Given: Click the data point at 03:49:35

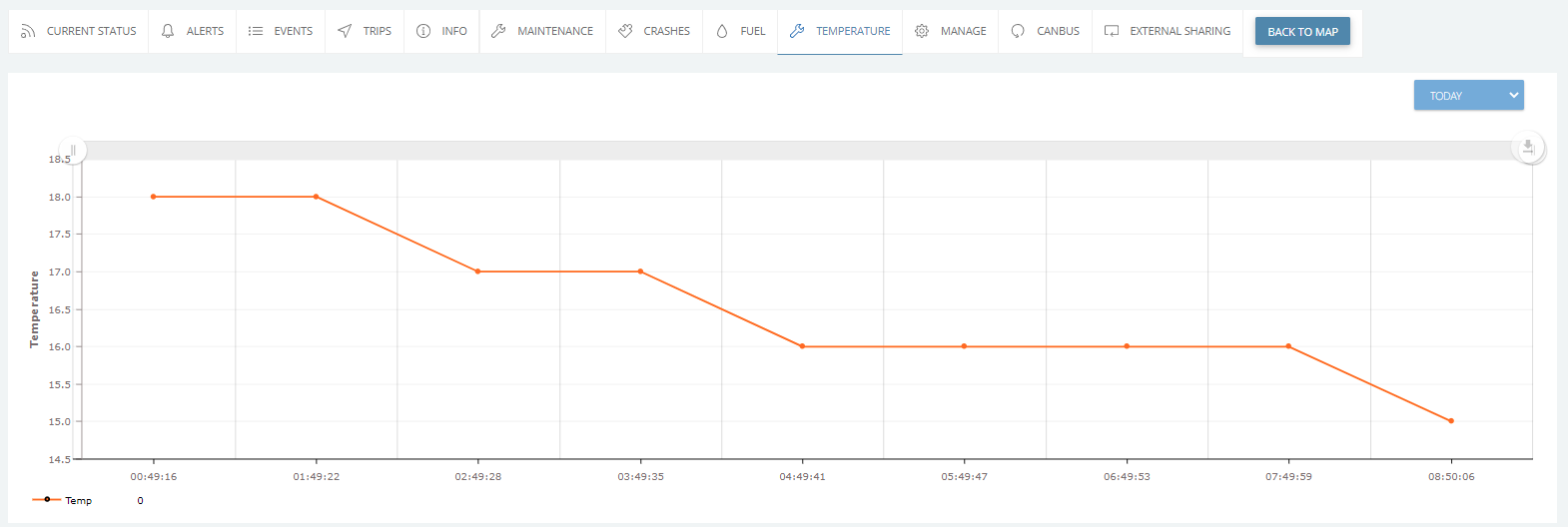Looking at the screenshot, I should pyautogui.click(x=640, y=271).
